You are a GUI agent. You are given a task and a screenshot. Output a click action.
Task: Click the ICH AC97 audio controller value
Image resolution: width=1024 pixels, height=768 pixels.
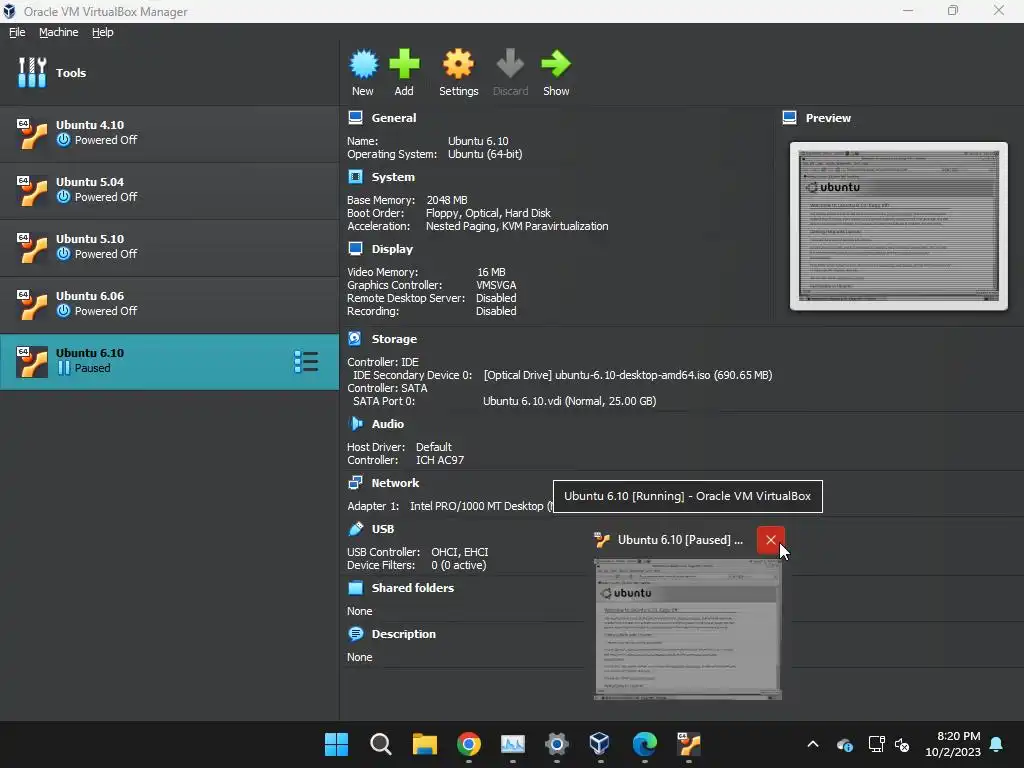pos(440,460)
